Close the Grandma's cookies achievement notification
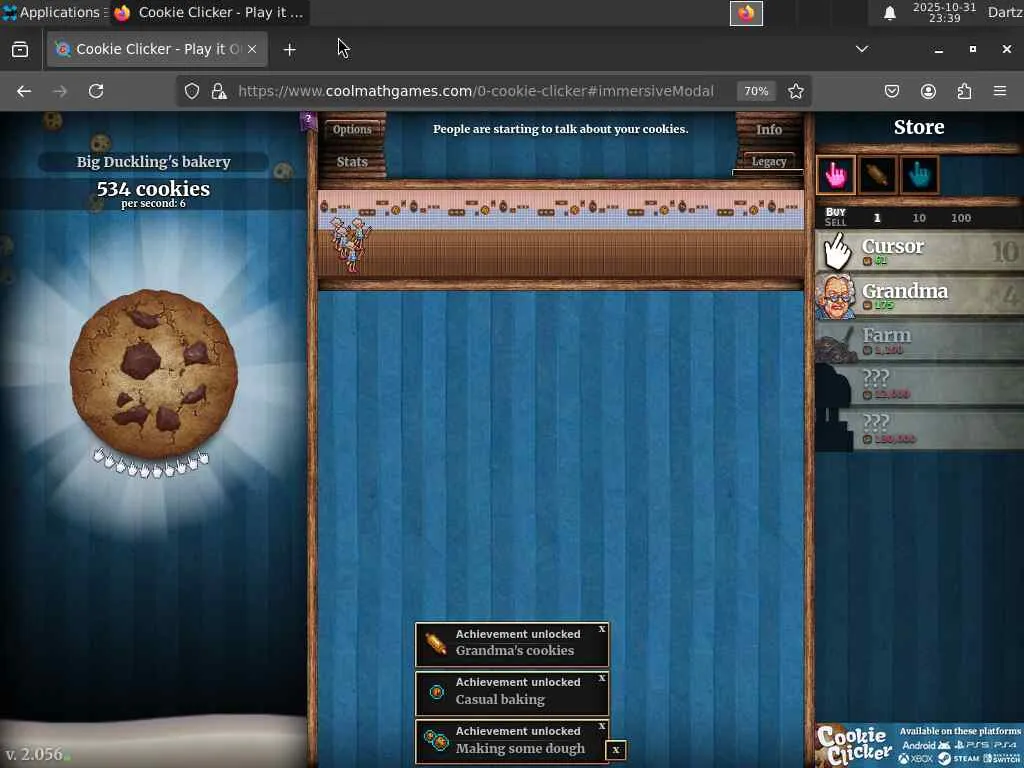This screenshot has height=768, width=1024. tap(602, 630)
